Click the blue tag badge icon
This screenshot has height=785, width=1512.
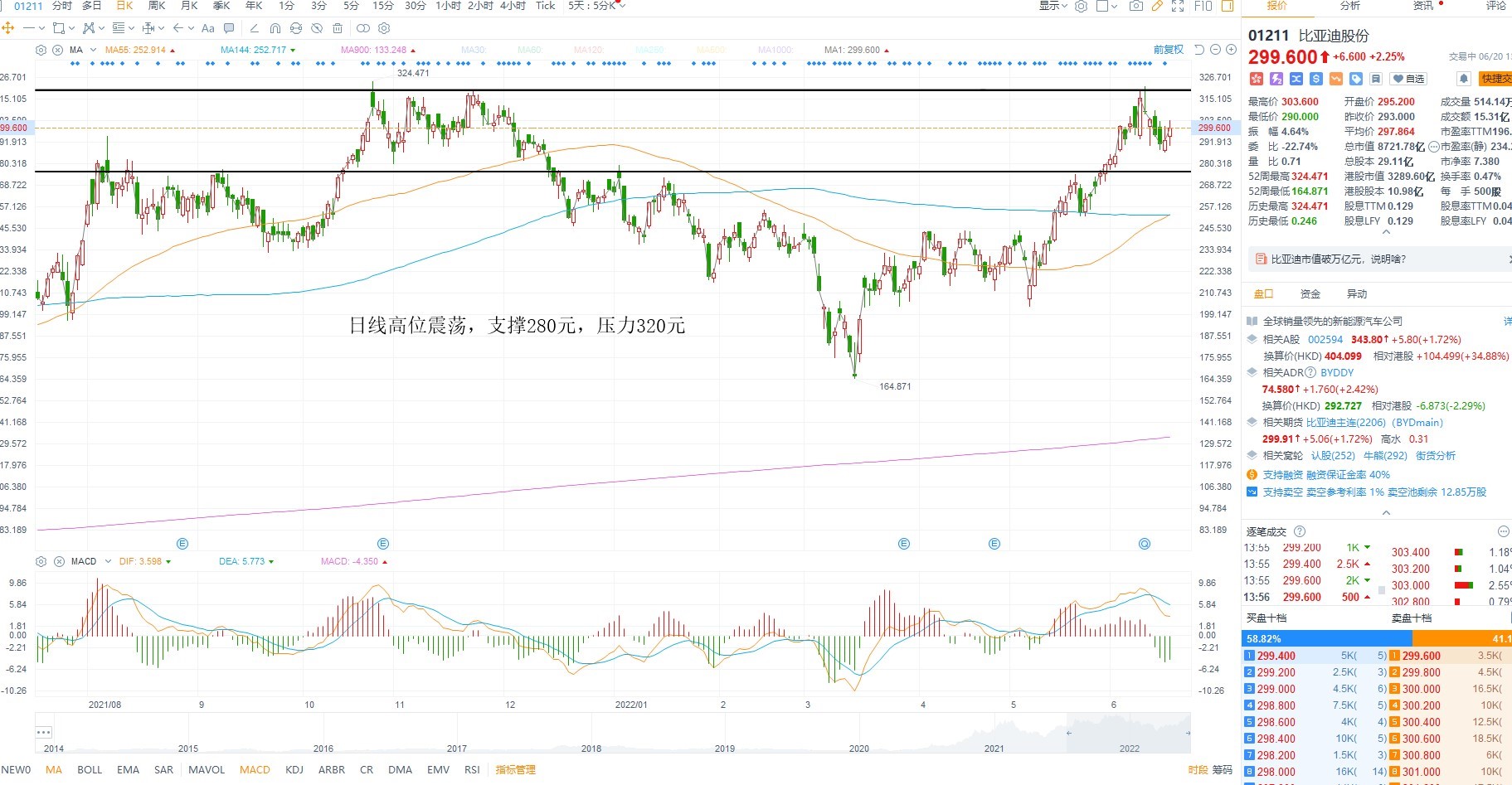pyautogui.click(x=1356, y=79)
